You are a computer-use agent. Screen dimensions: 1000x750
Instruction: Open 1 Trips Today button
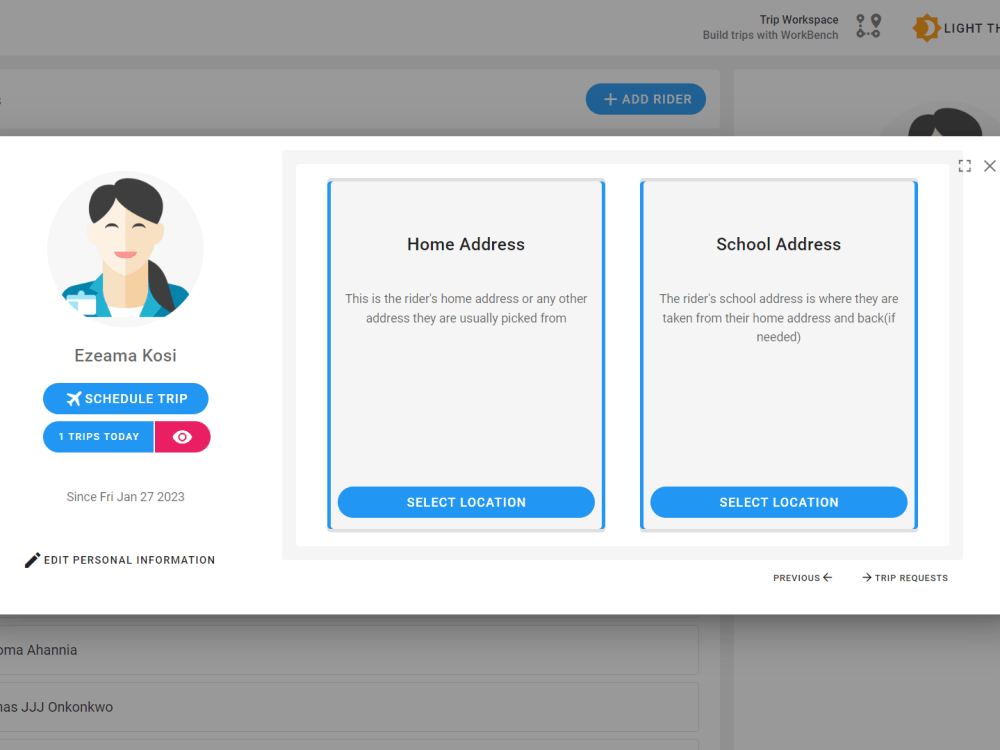(98, 437)
